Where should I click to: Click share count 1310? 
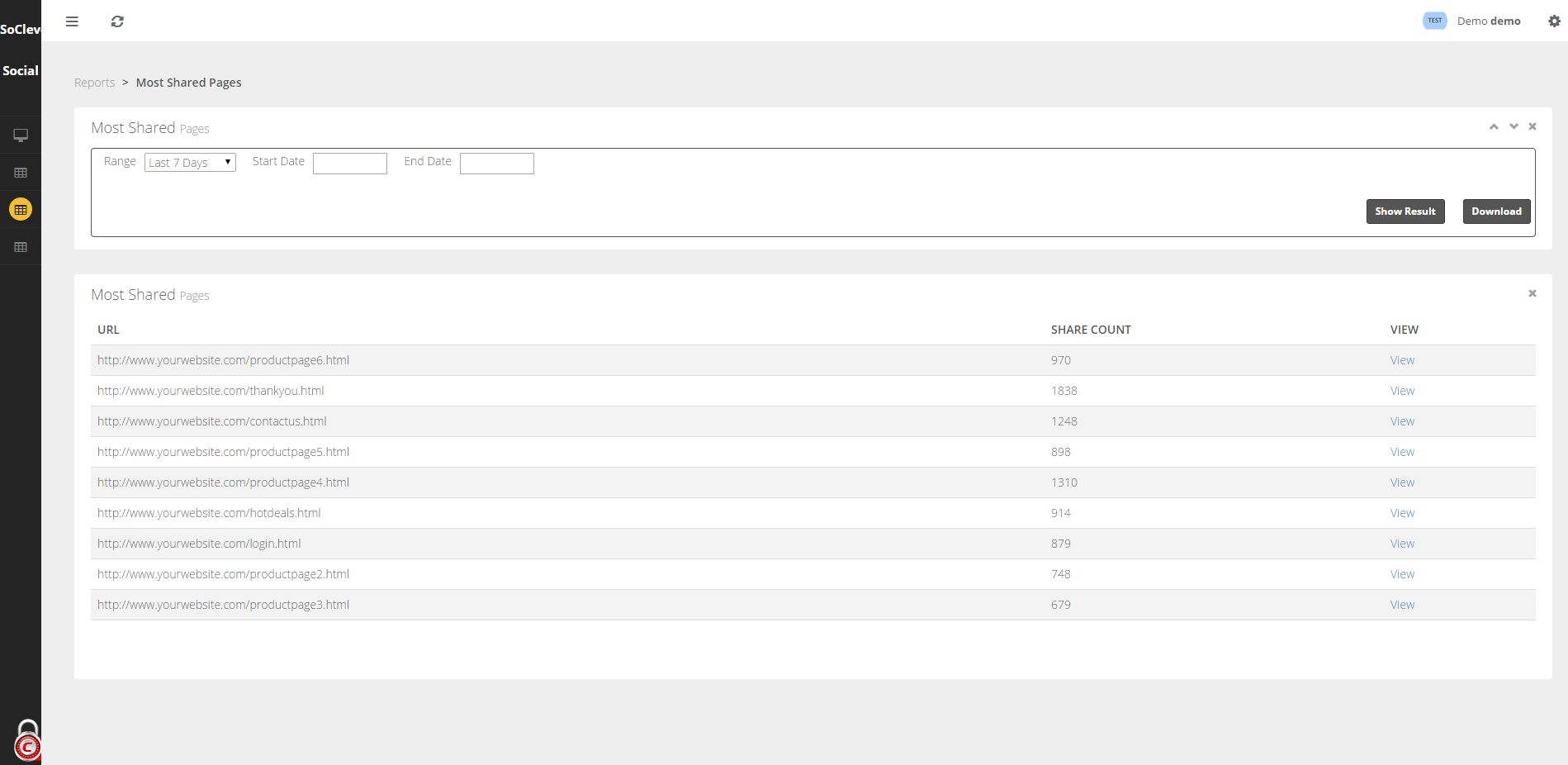1064,482
